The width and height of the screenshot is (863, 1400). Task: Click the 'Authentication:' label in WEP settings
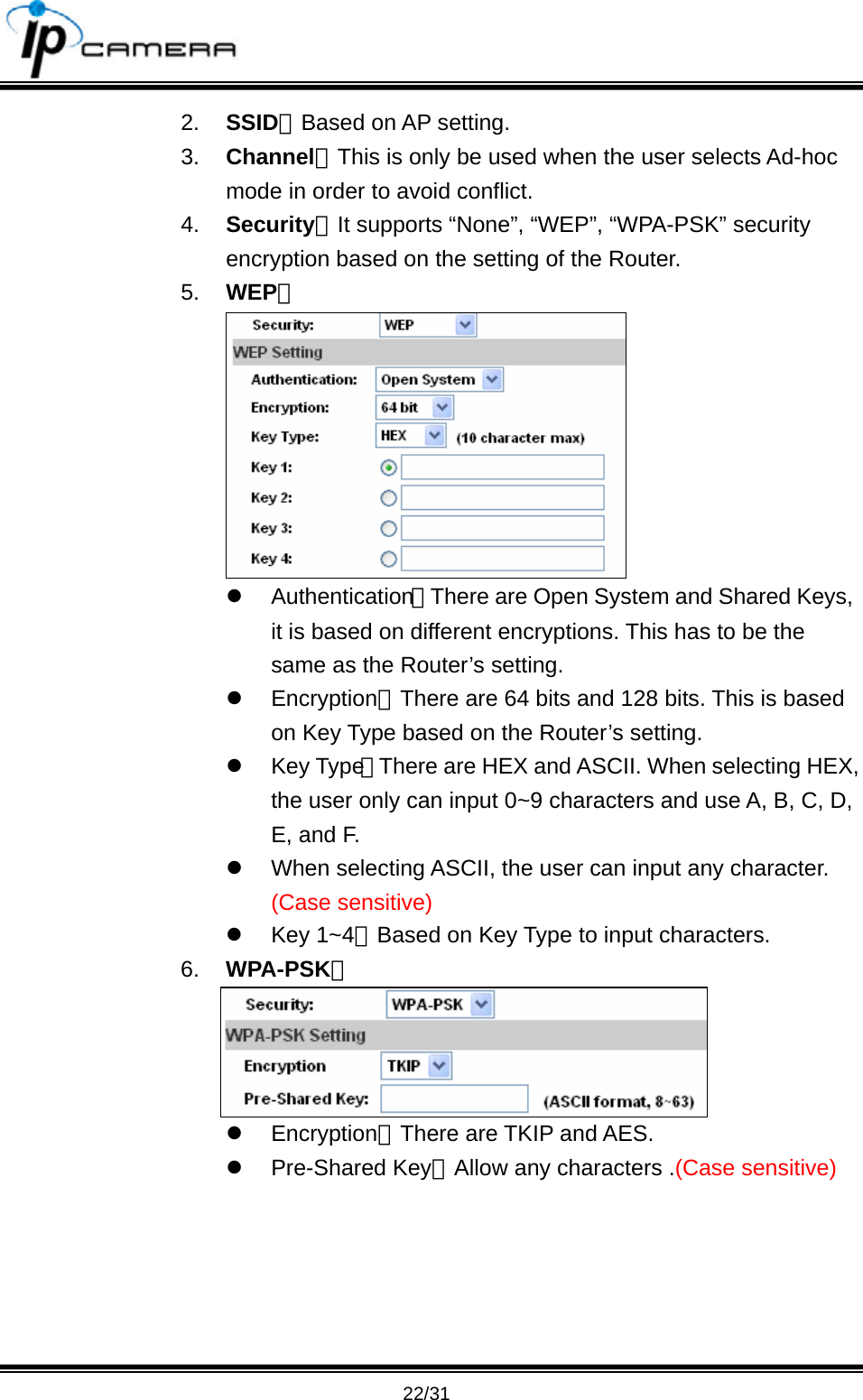(x=303, y=380)
